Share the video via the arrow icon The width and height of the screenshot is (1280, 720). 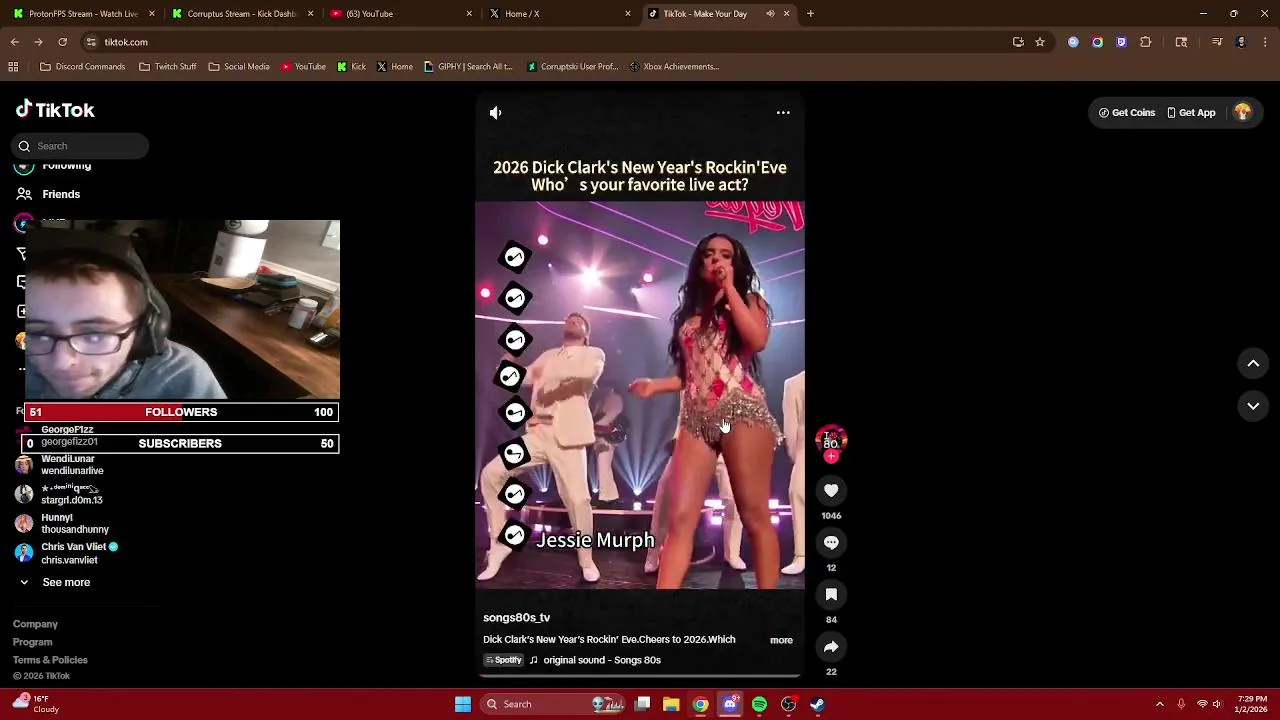pos(831,647)
